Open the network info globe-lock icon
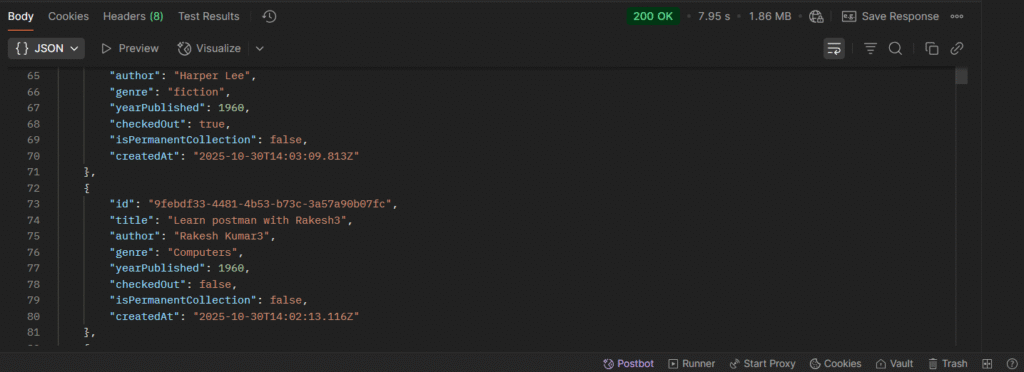1024x372 pixels. click(816, 16)
